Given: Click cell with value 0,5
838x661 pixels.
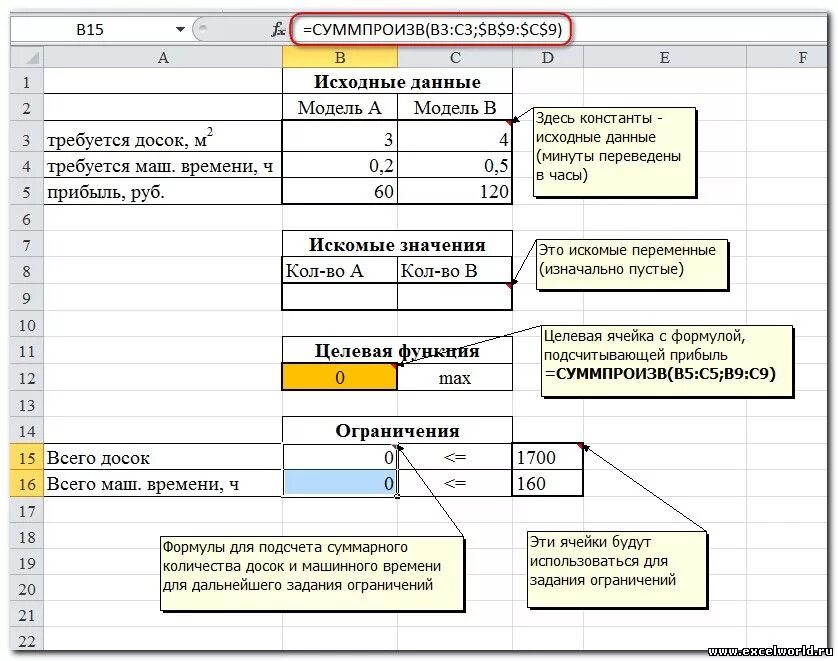Looking at the screenshot, I should [455, 166].
